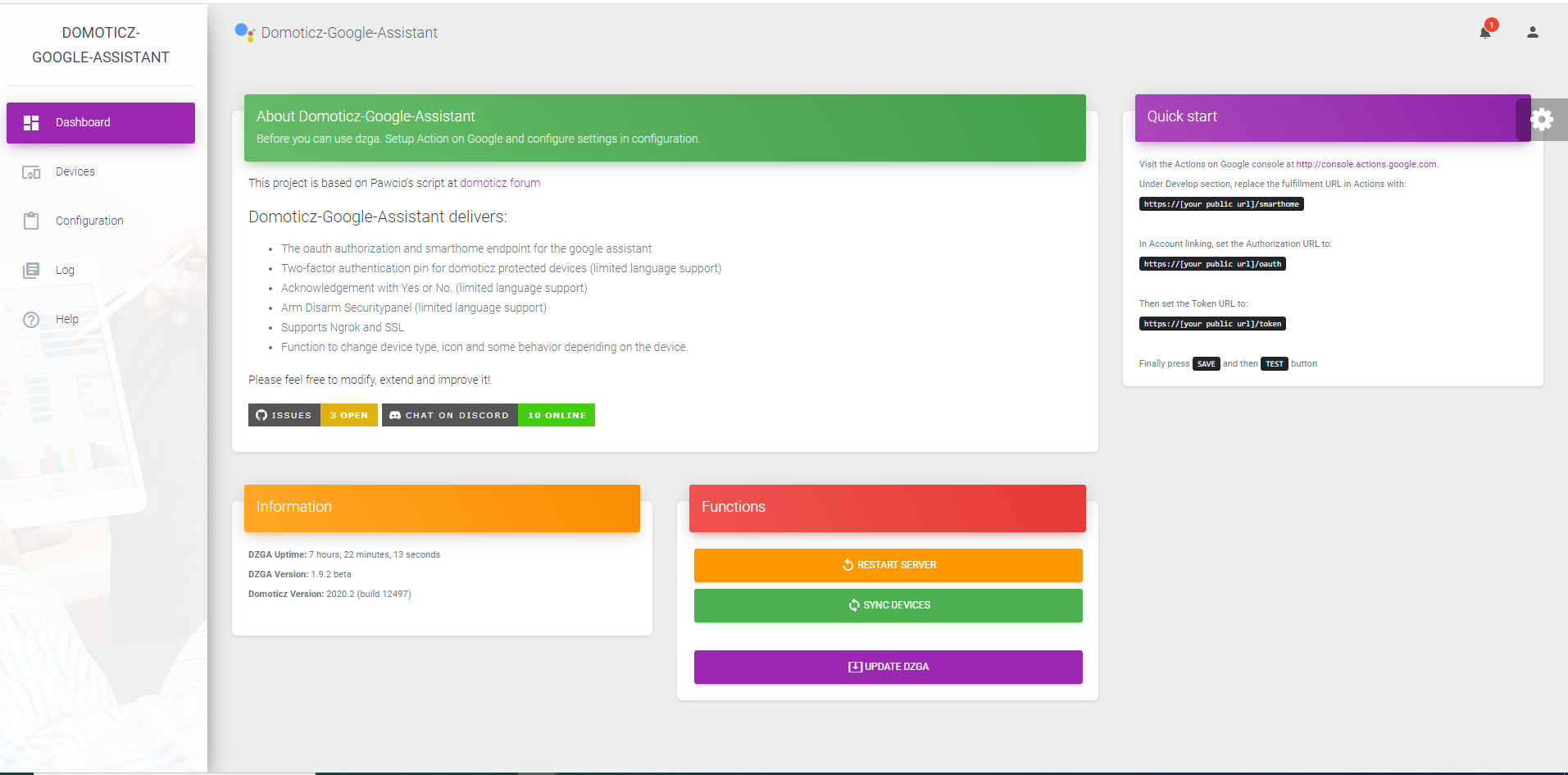
Task: Open the GitHub Issues badge
Action: [x=284, y=415]
